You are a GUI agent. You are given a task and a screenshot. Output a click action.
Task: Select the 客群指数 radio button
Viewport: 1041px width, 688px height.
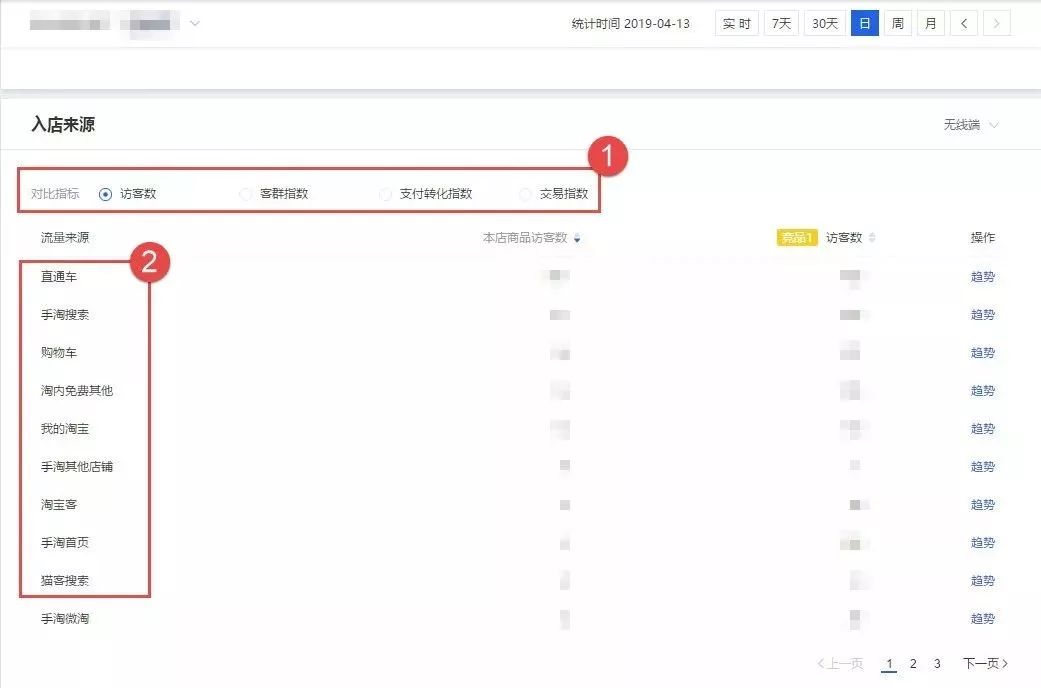point(245,193)
